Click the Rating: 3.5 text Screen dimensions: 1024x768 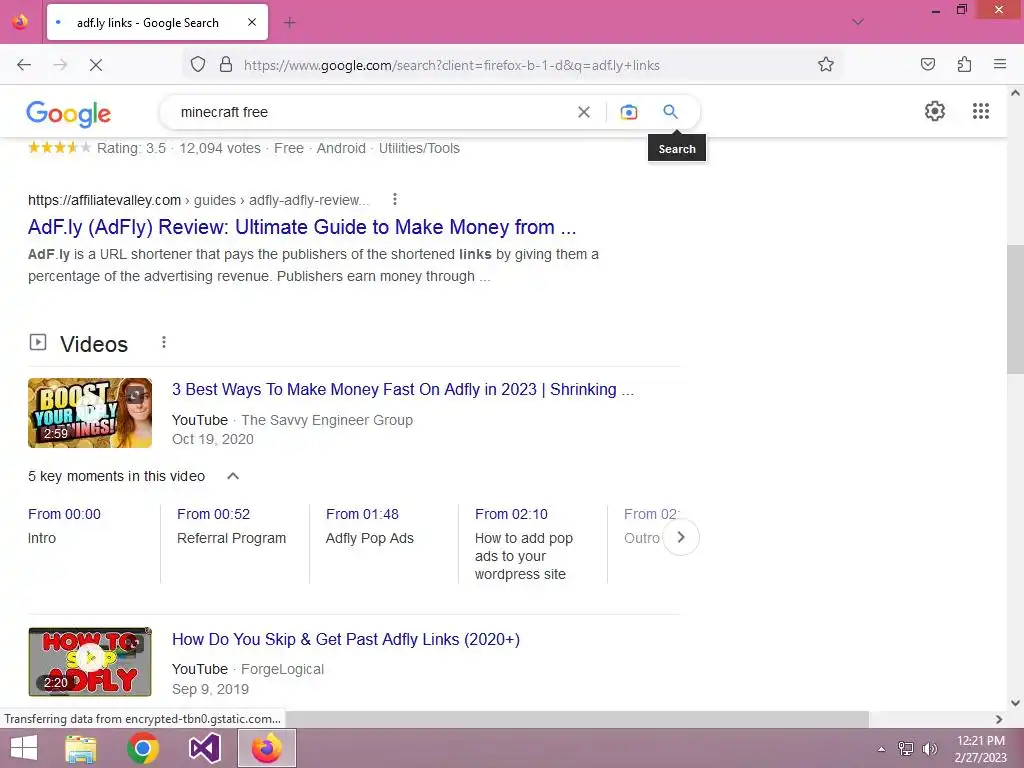tap(131, 148)
